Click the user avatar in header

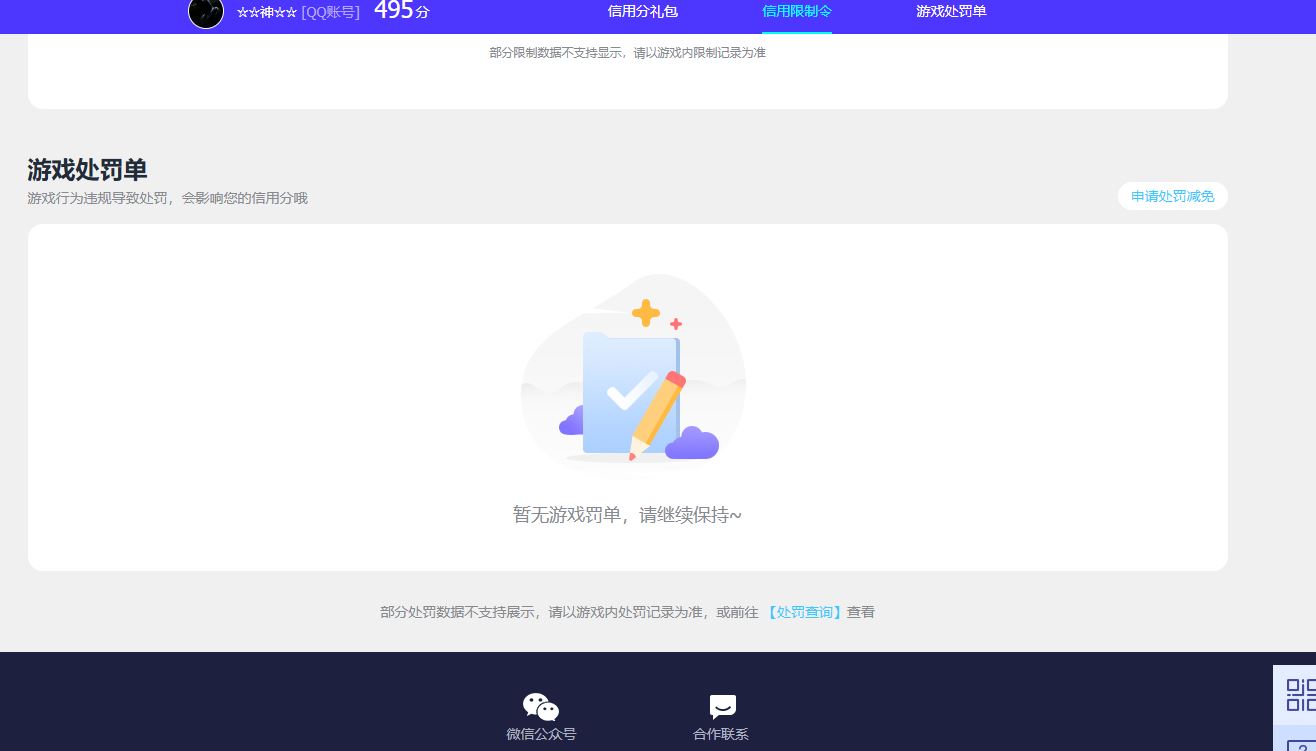[206, 12]
